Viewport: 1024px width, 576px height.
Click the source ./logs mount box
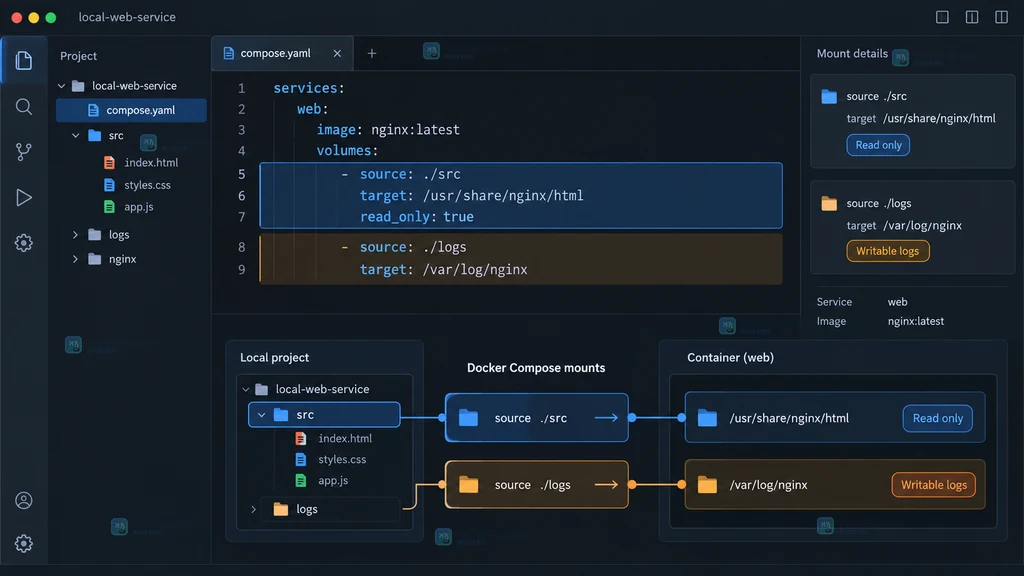tap(537, 485)
